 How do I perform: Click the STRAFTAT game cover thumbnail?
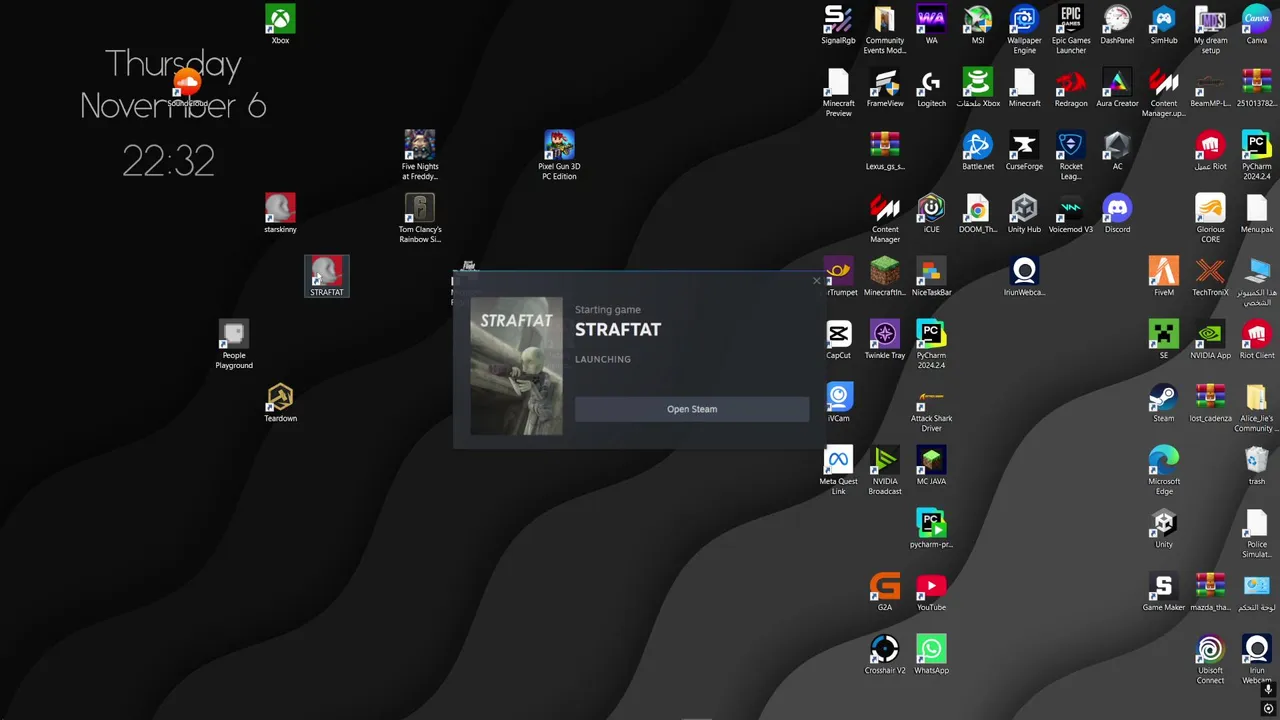tap(516, 366)
